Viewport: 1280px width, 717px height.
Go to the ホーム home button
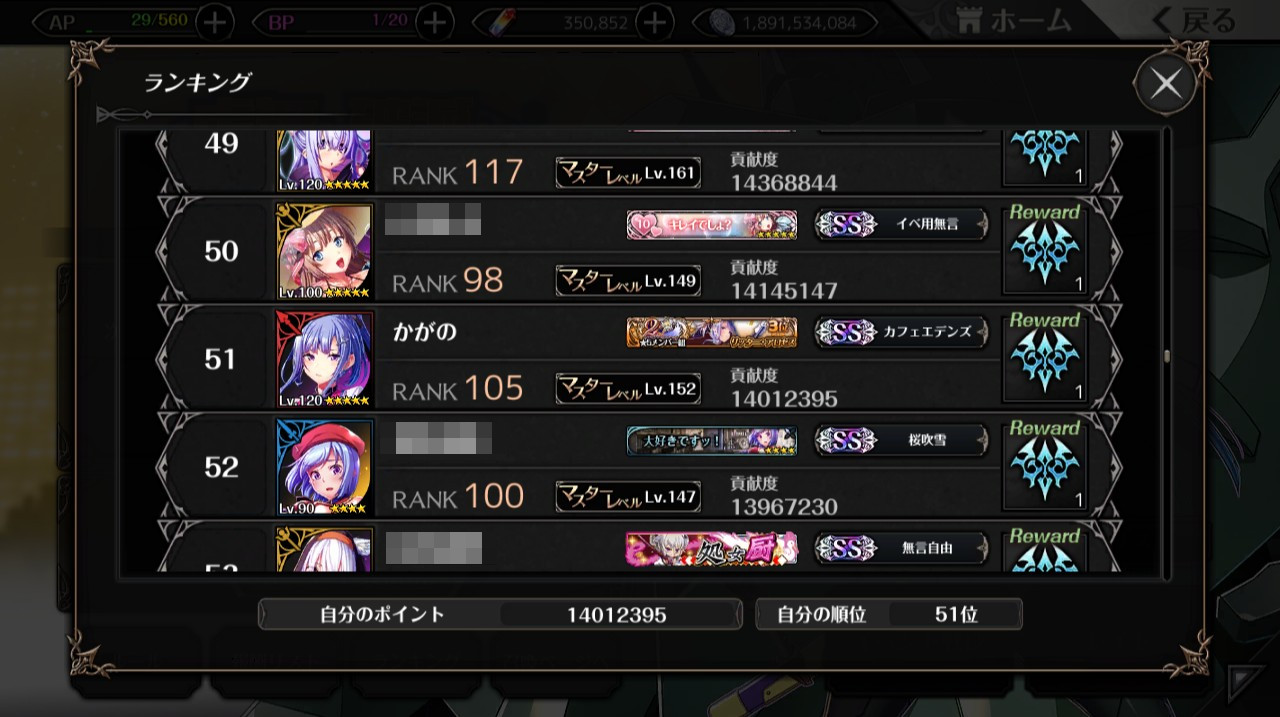pos(1013,20)
